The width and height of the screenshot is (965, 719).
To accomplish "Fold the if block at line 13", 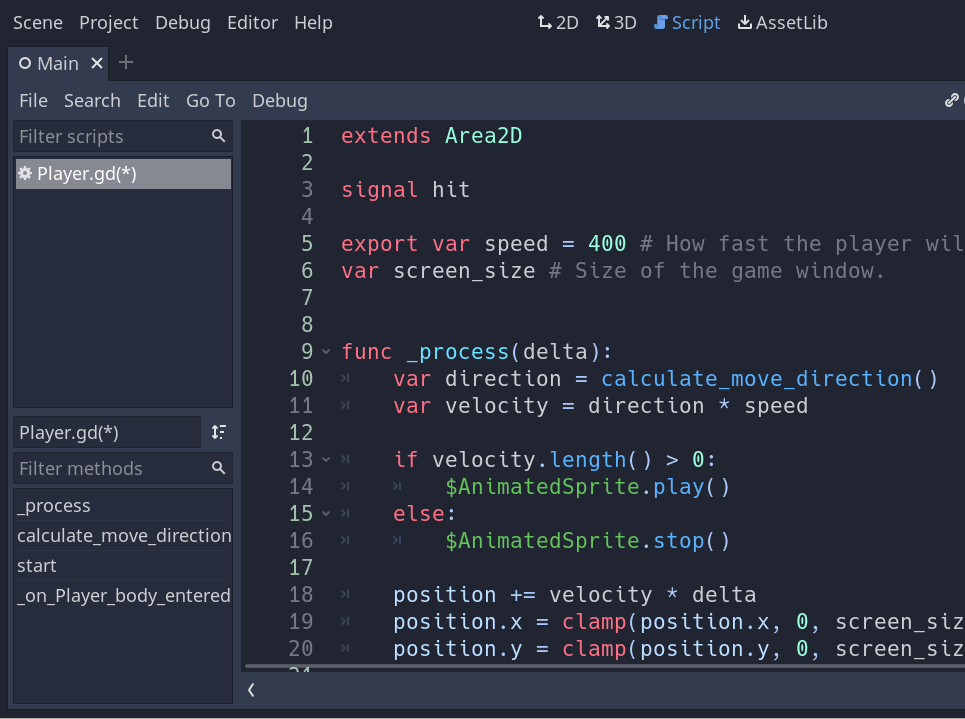I will (326, 460).
